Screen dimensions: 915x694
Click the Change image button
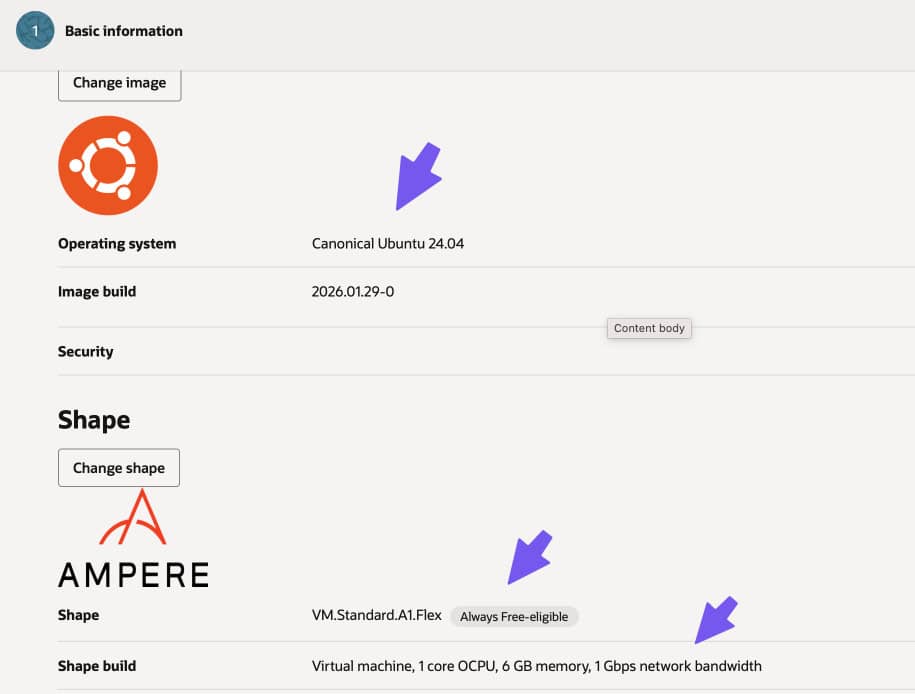pos(119,83)
